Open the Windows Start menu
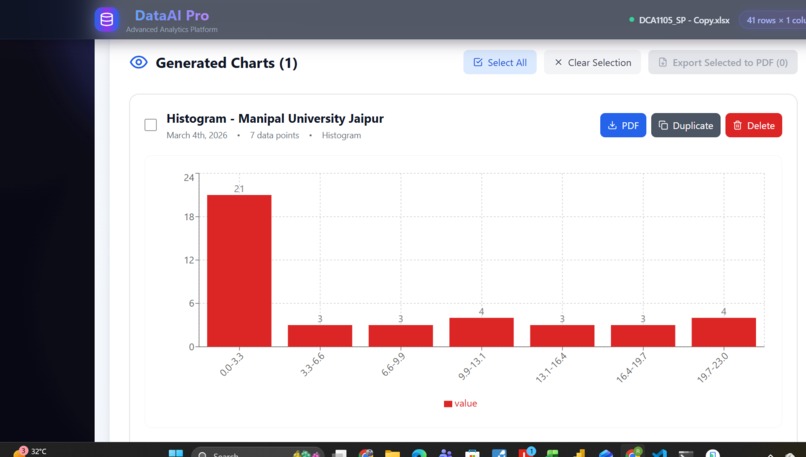The image size is (806, 457). coord(176,453)
